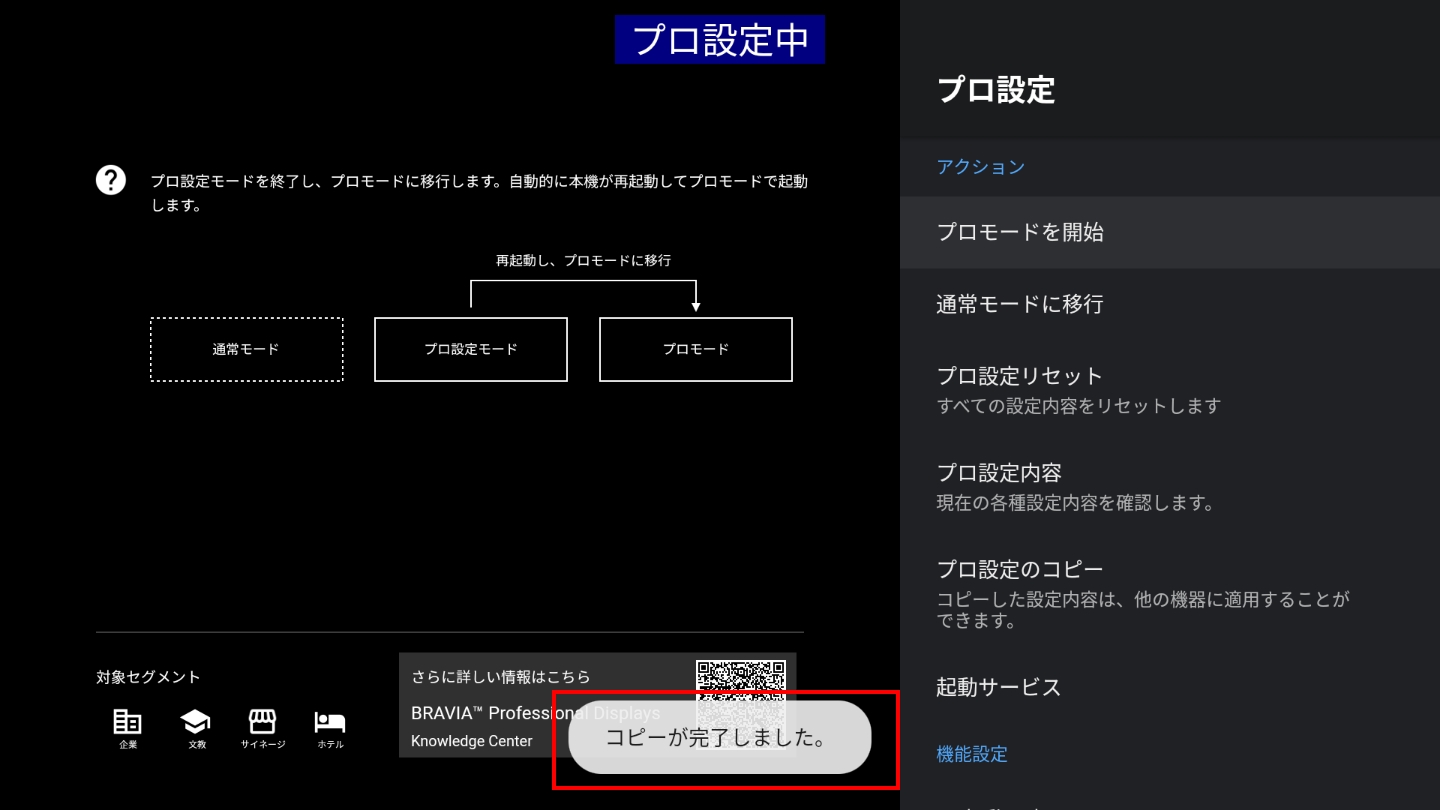
Task: Click the 文教 graduation cap icon
Action: pyautogui.click(x=195, y=722)
